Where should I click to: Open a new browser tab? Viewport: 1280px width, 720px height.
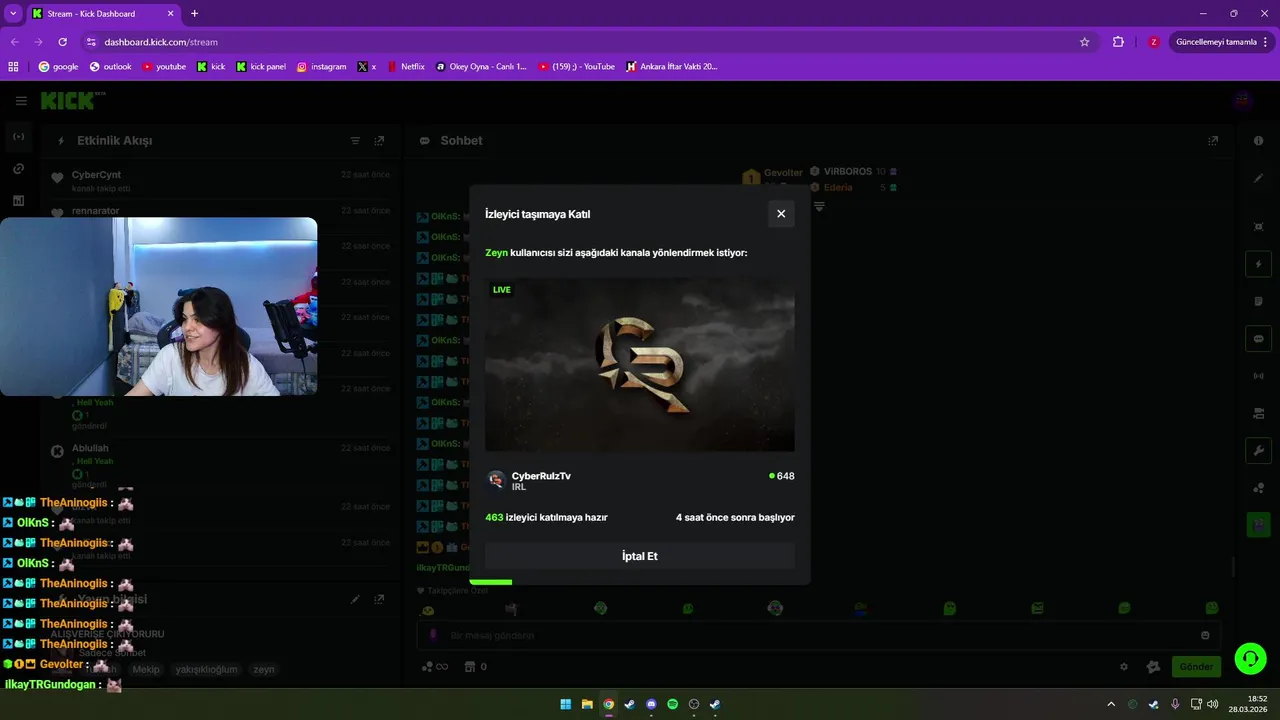(x=194, y=14)
